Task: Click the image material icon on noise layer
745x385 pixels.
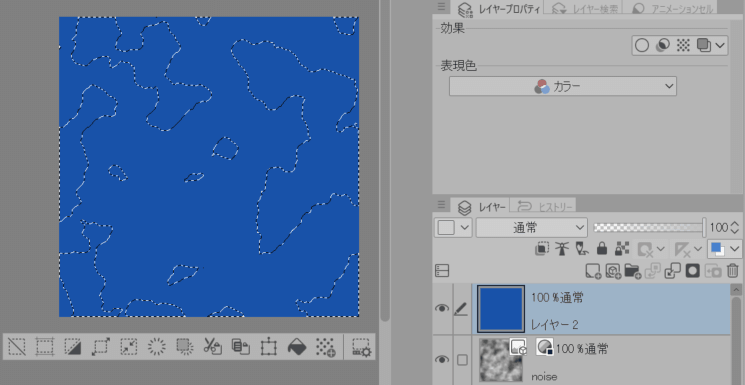Action: (518, 346)
